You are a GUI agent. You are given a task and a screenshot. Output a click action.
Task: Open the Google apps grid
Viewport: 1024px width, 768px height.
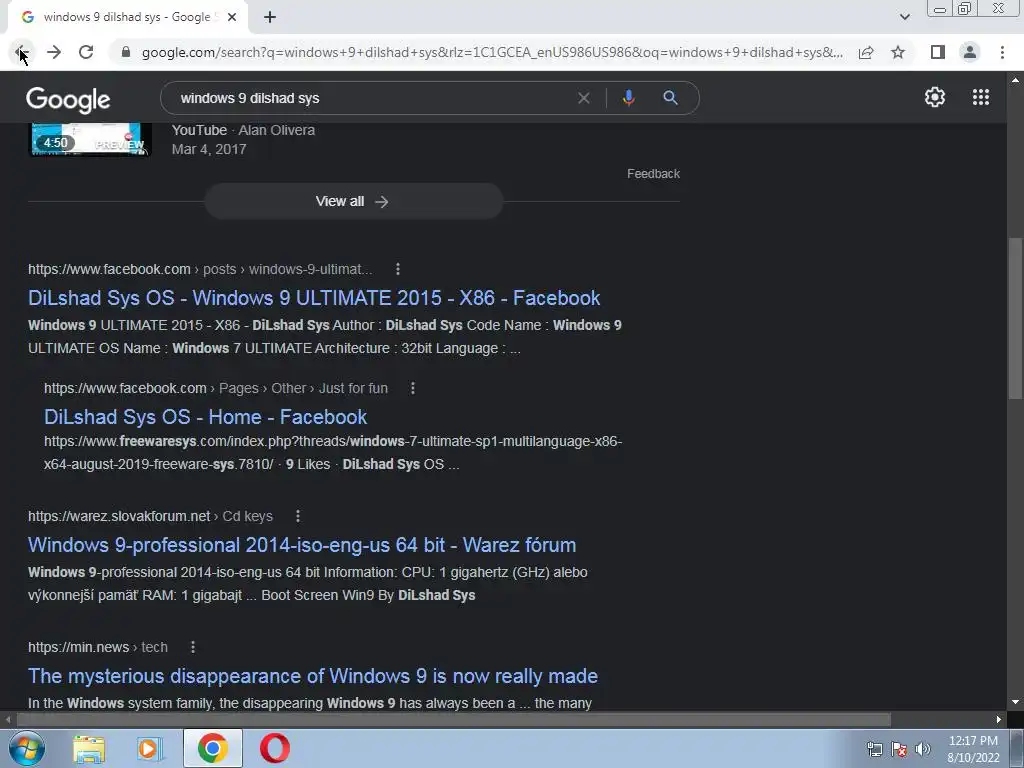pyautogui.click(x=981, y=97)
